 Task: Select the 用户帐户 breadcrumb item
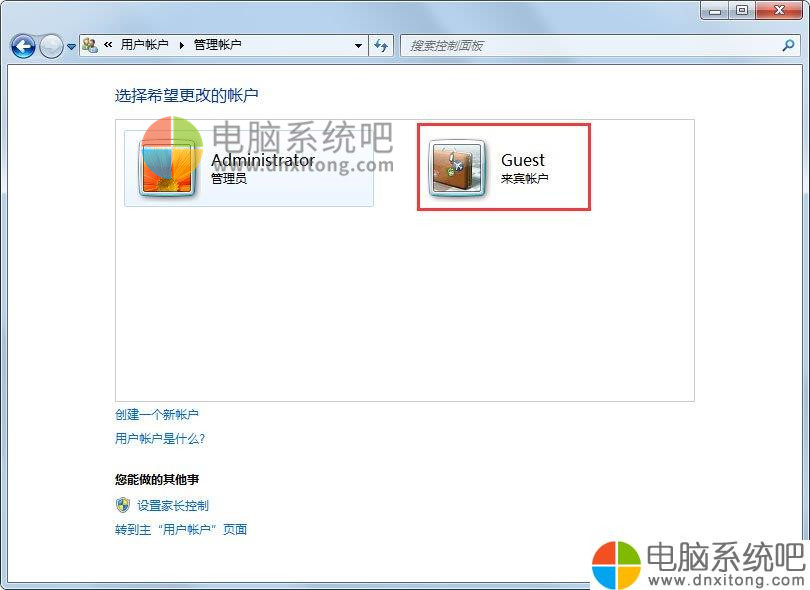[145, 45]
